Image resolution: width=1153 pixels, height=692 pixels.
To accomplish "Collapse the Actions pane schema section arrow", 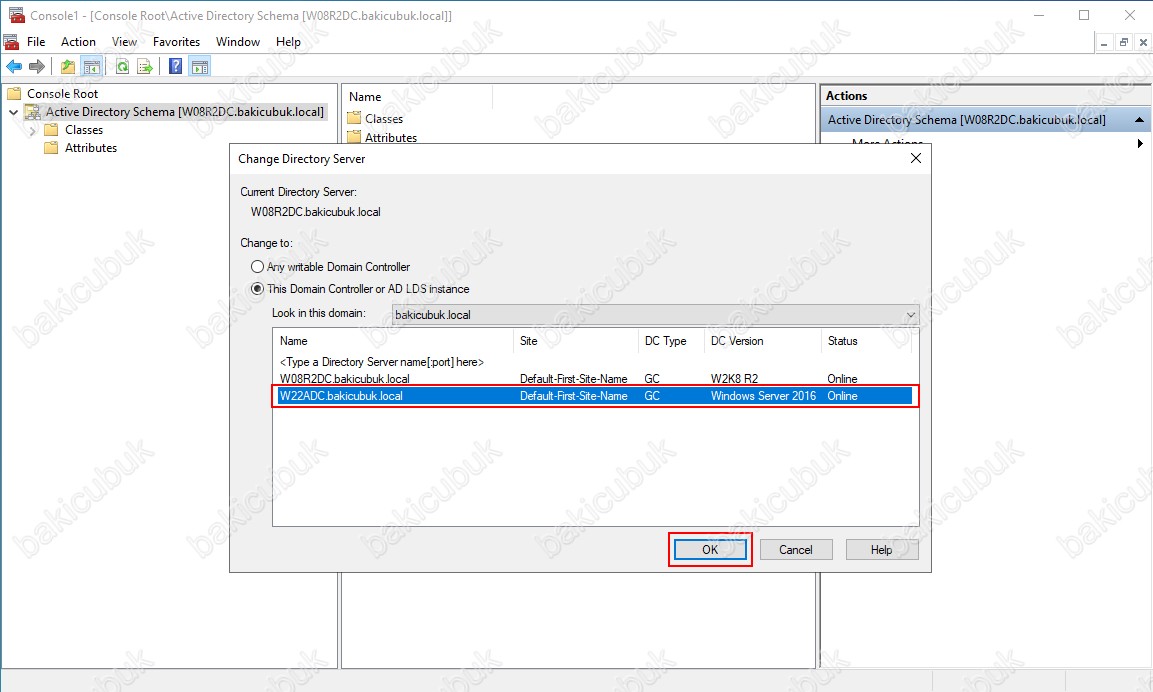I will 1139,120.
